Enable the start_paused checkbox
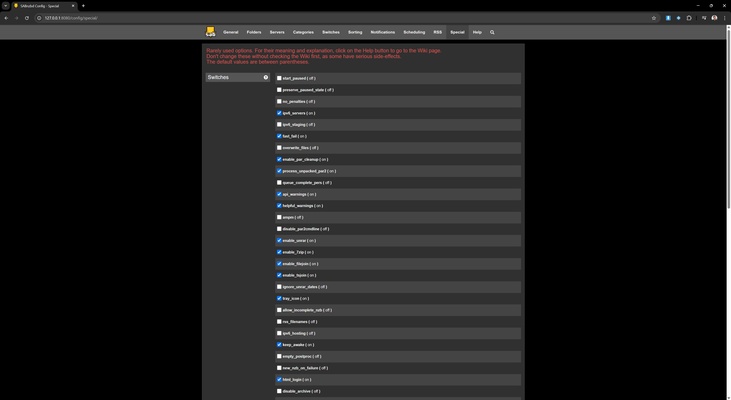The image size is (731, 400). pyautogui.click(x=279, y=78)
